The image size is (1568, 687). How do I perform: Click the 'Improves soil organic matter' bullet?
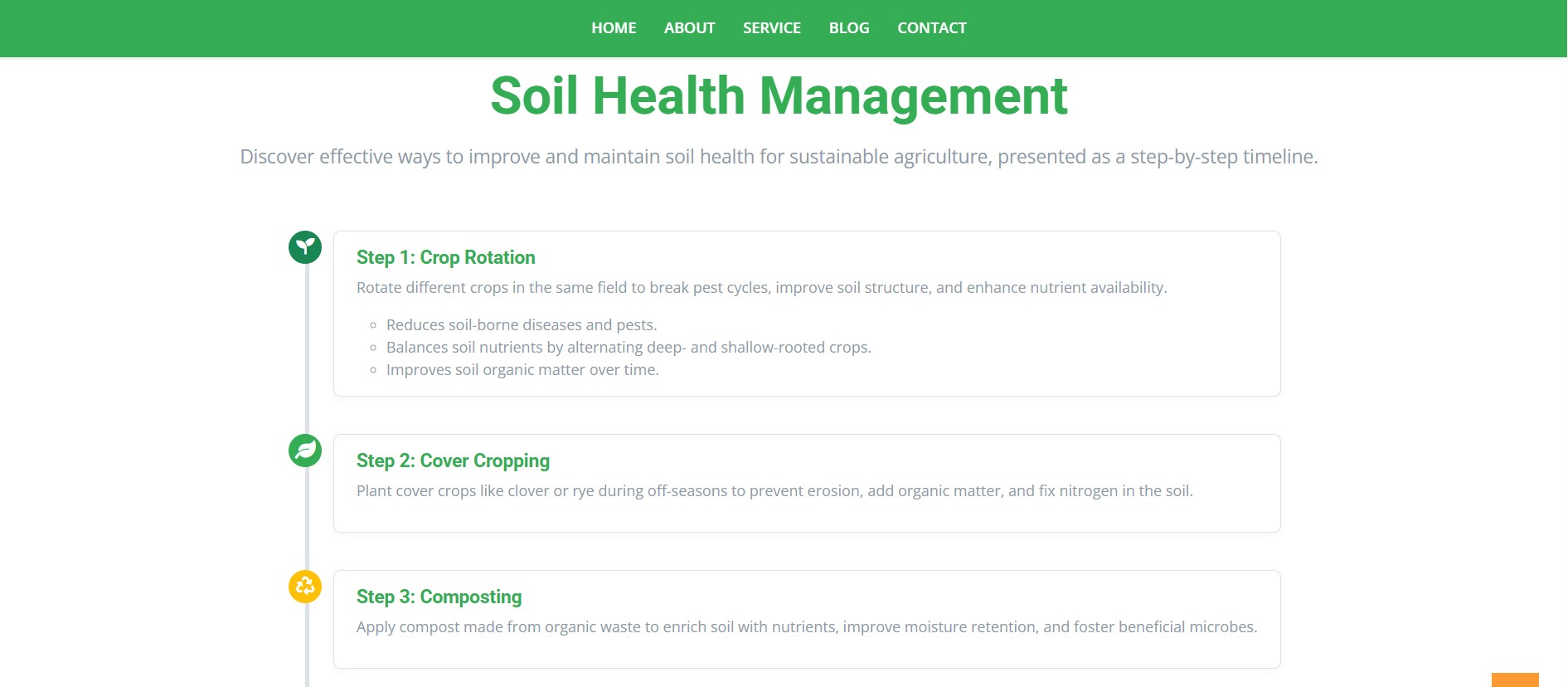point(522,370)
